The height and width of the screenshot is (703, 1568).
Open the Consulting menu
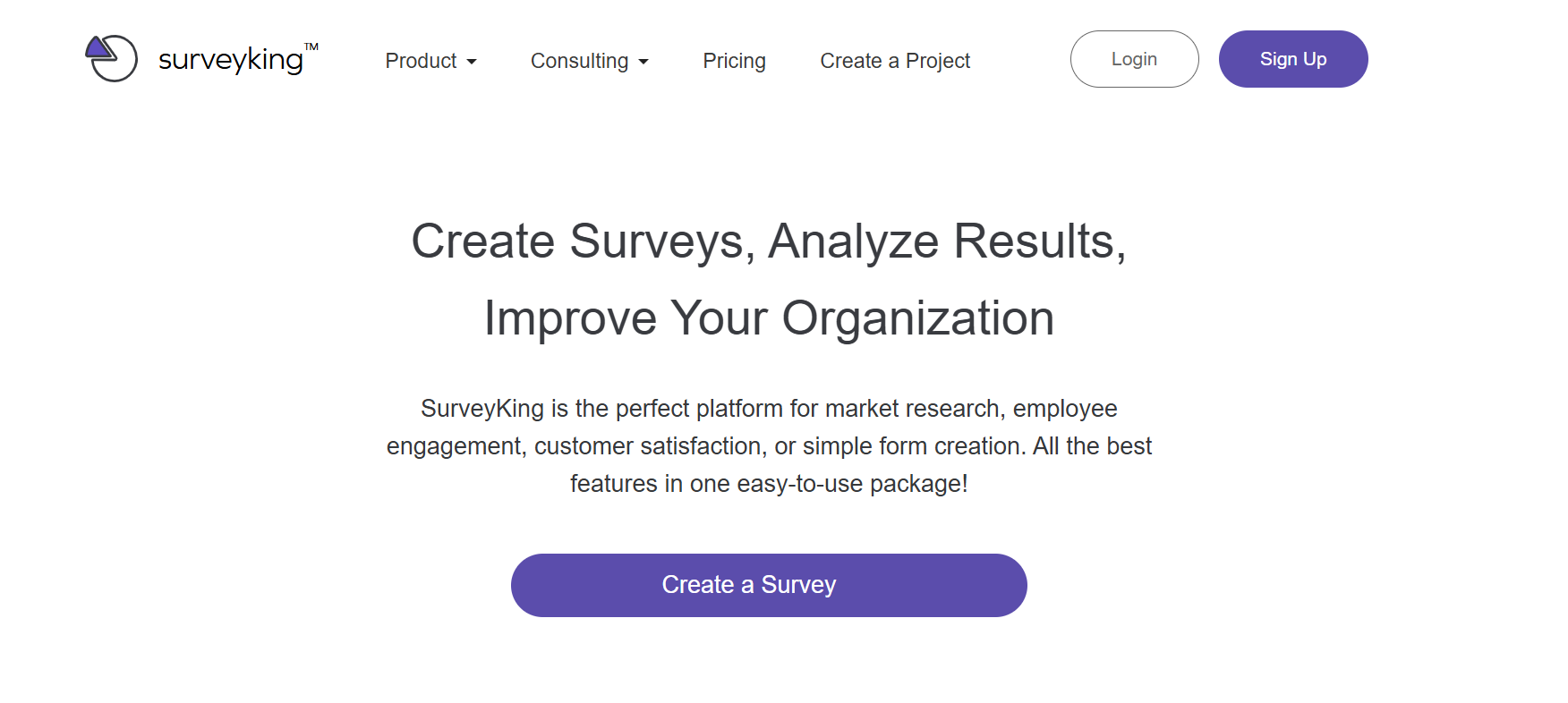click(579, 61)
